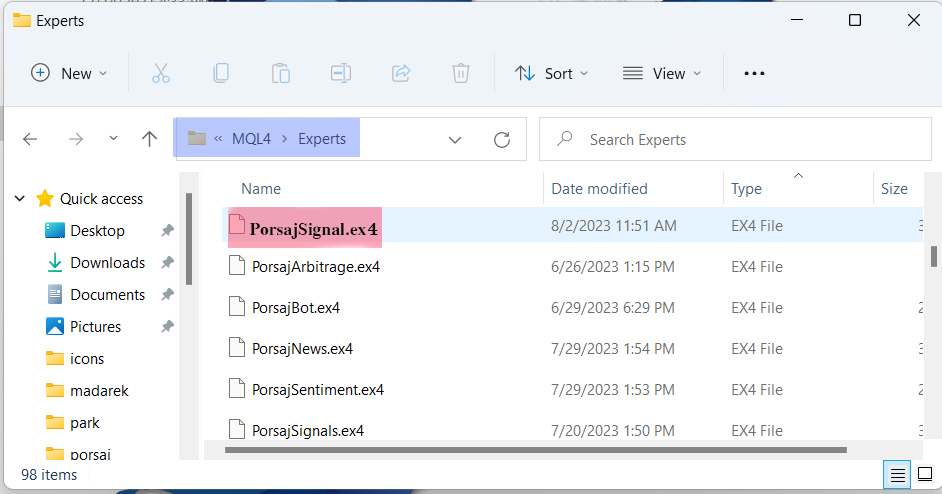Viewport: 942px width, 494px height.
Task: Click the Copy icon in toolbar
Action: click(221, 73)
